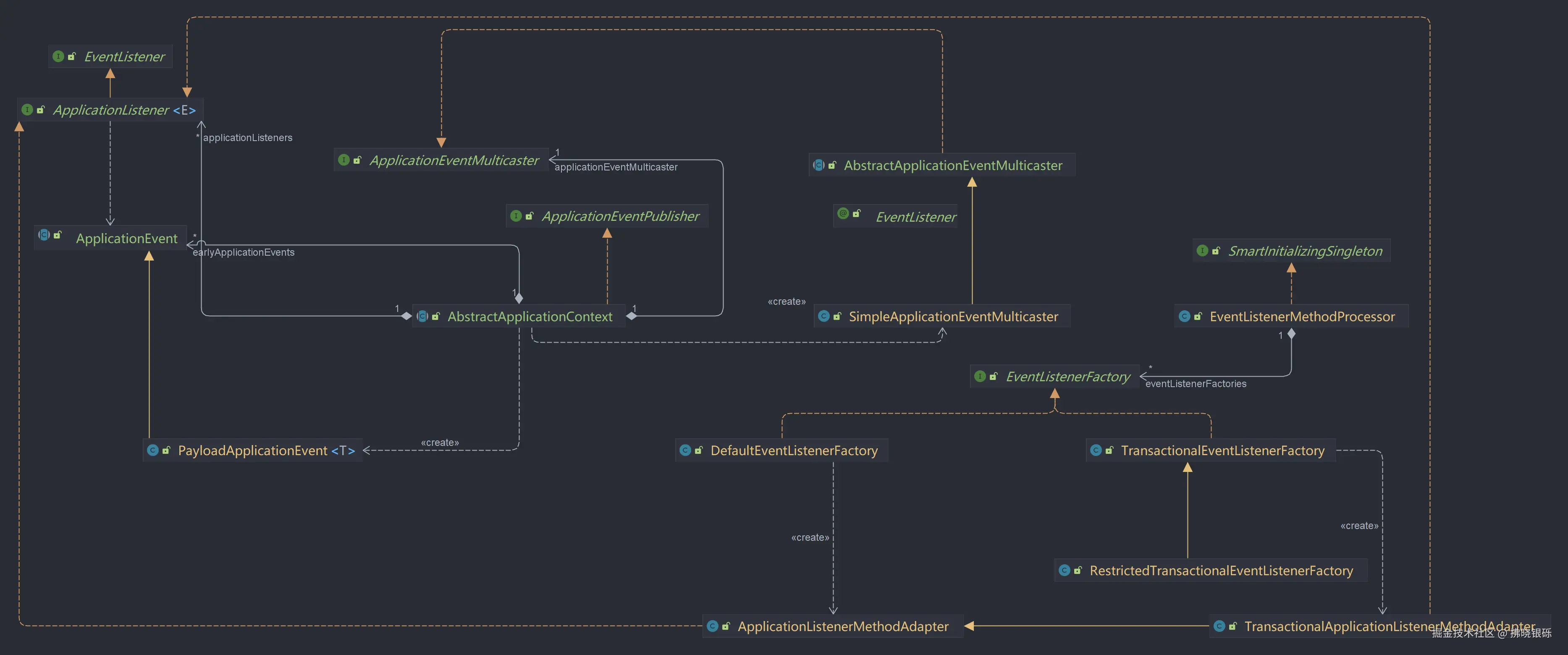This screenshot has height=655, width=1568.
Task: Select the RestrictedTransactionalEventListenerFactory node
Action: coord(1221,571)
